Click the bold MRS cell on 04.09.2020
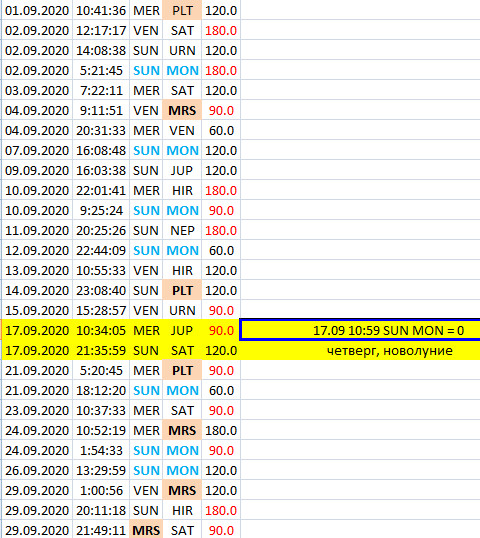The height and width of the screenshot is (538, 480). pyautogui.click(x=182, y=110)
